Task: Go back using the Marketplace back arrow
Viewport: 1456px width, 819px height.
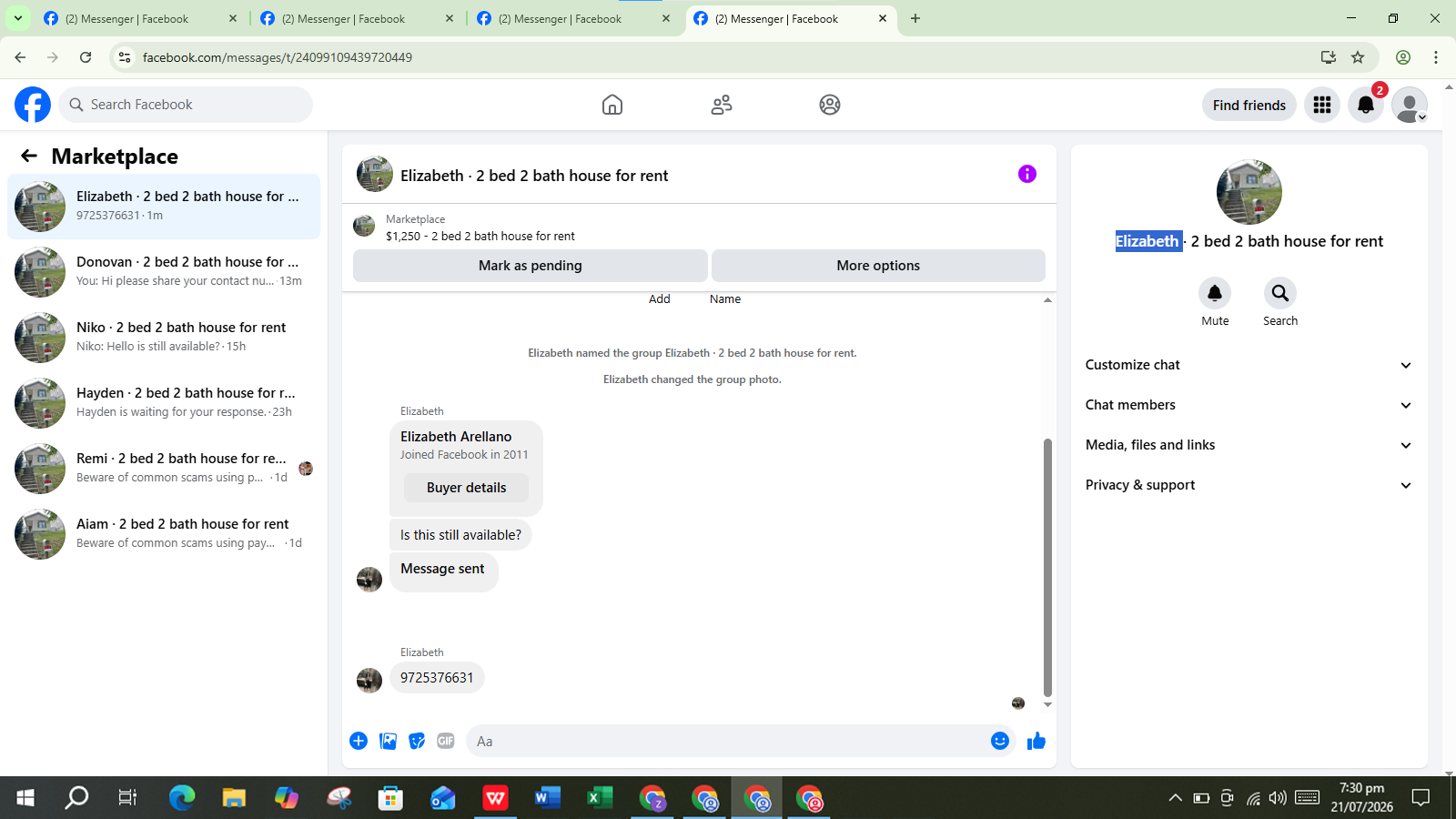Action: (x=29, y=156)
